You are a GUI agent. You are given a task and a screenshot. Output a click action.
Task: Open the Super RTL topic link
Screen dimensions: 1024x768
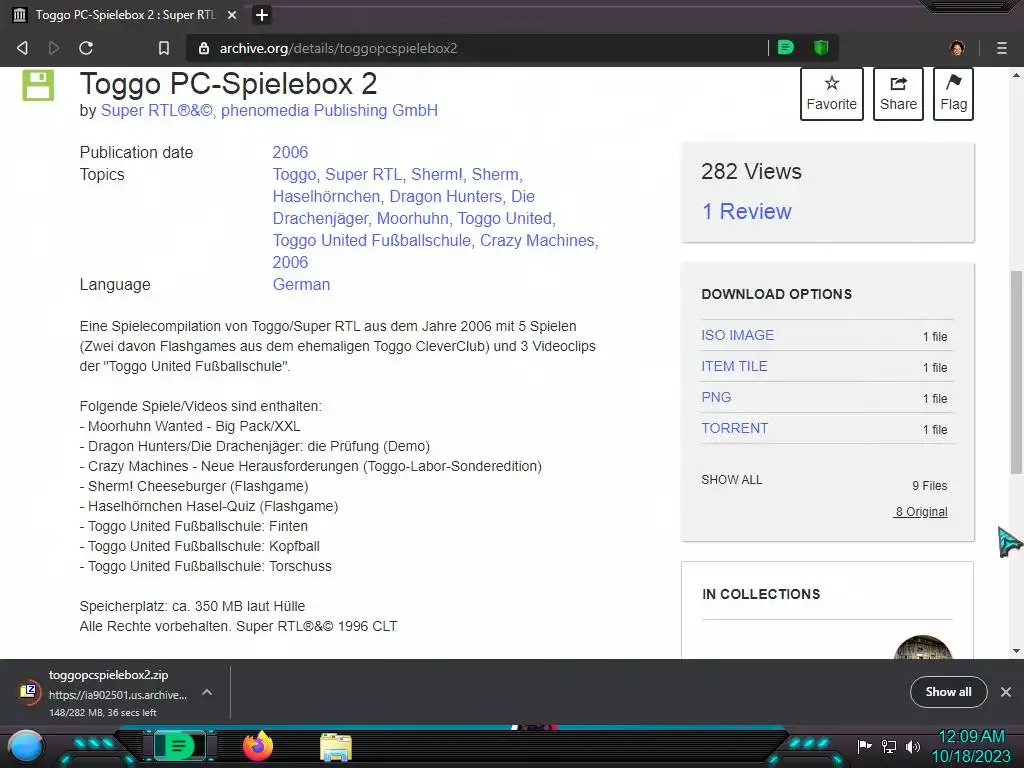click(364, 174)
